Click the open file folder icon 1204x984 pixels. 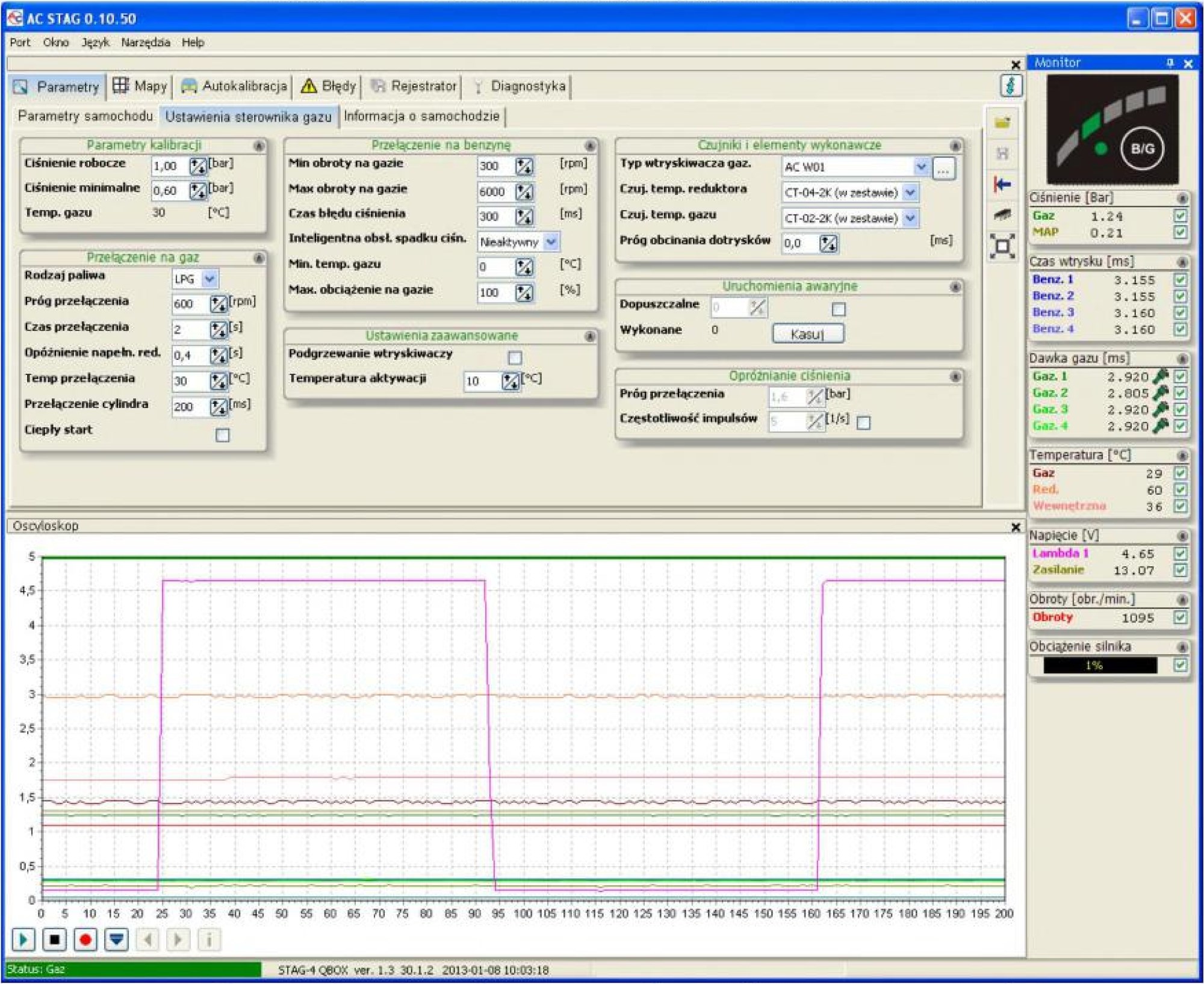[1002, 123]
